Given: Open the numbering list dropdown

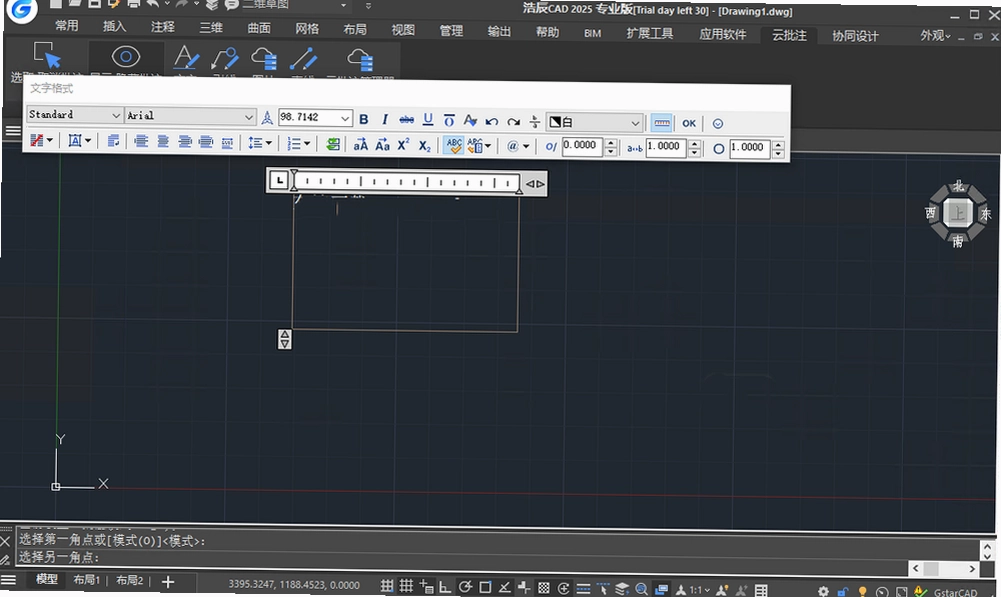Looking at the screenshot, I should click(x=299, y=144).
